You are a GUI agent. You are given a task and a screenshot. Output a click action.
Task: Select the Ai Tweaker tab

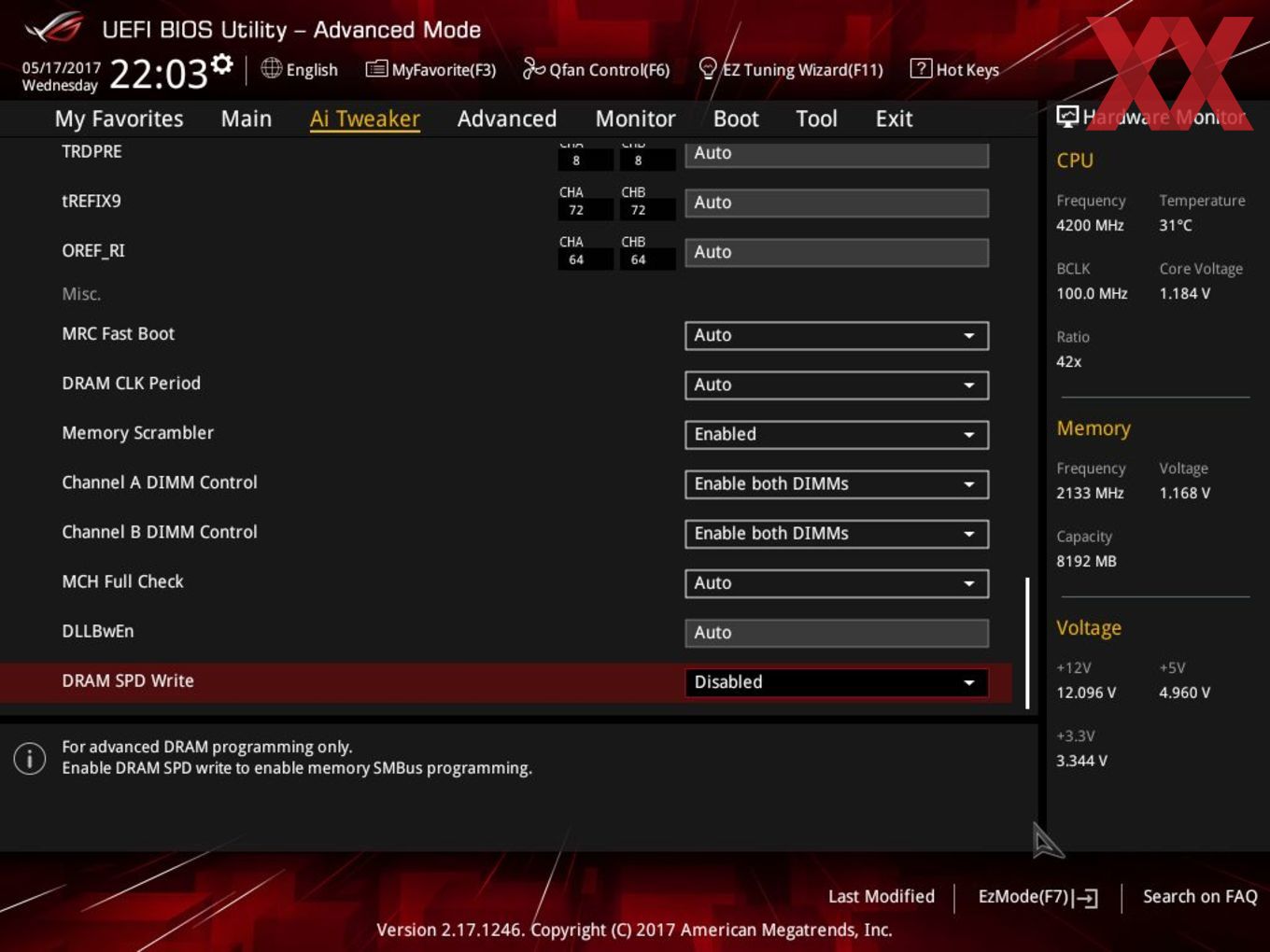365,119
